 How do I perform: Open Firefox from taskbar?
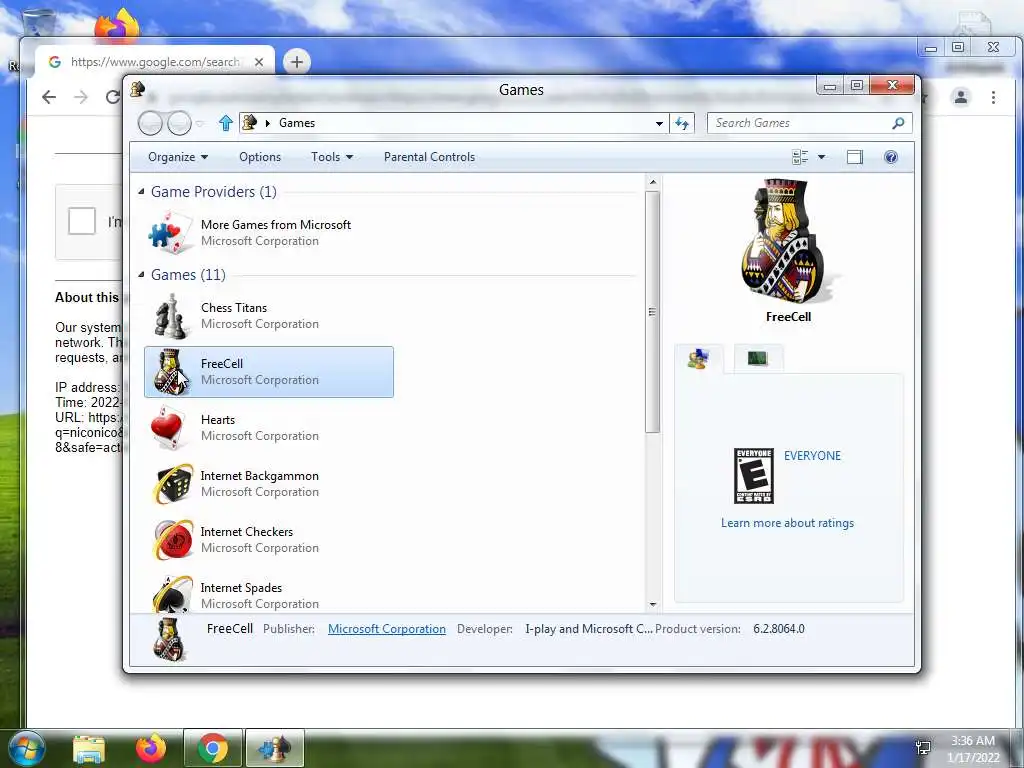pos(151,748)
